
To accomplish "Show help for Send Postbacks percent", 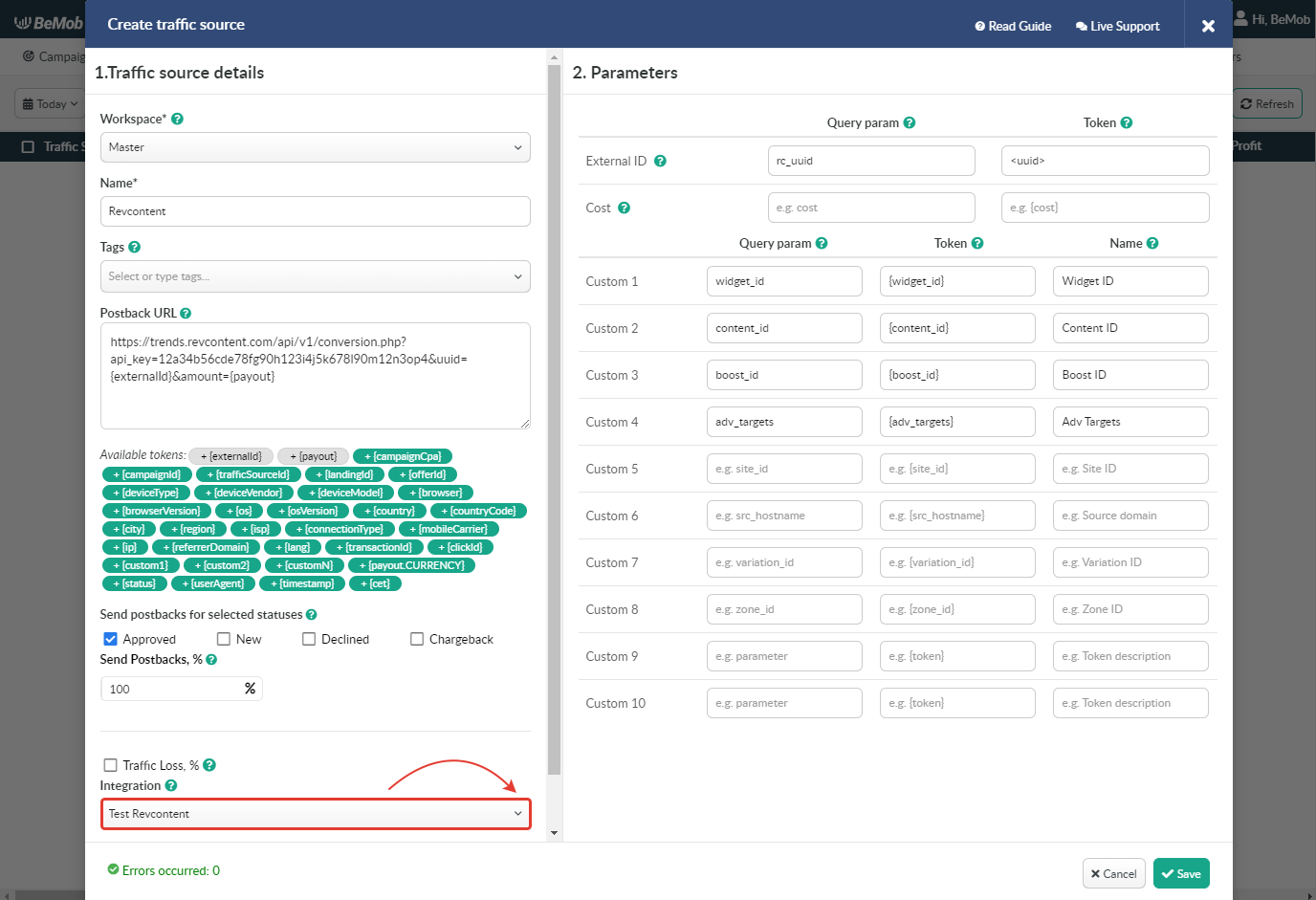I will (211, 660).
